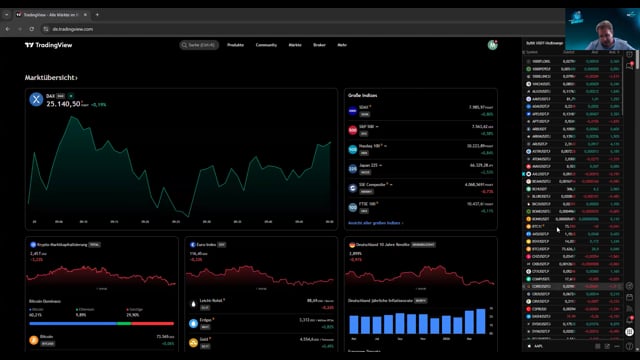This screenshot has height=360, width=640.
Task: Close the TradingView browser tab
Action: [85, 15]
